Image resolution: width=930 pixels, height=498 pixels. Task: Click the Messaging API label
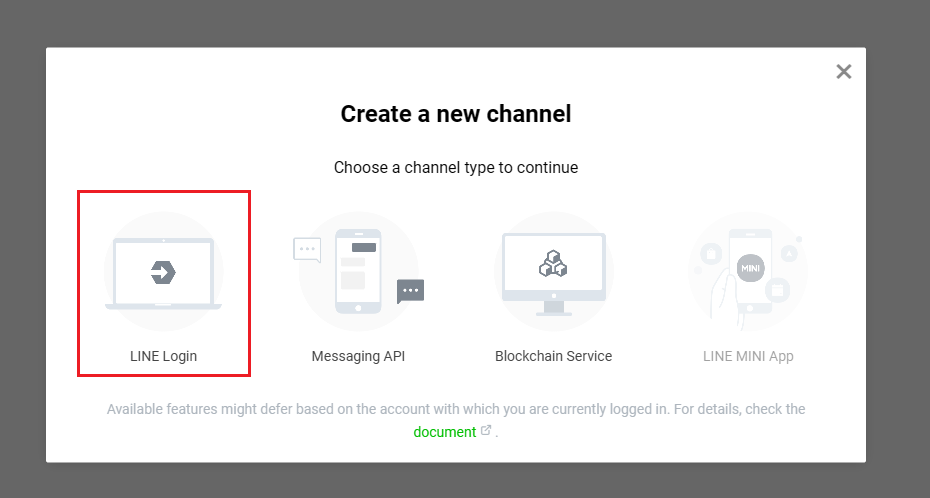[358, 356]
